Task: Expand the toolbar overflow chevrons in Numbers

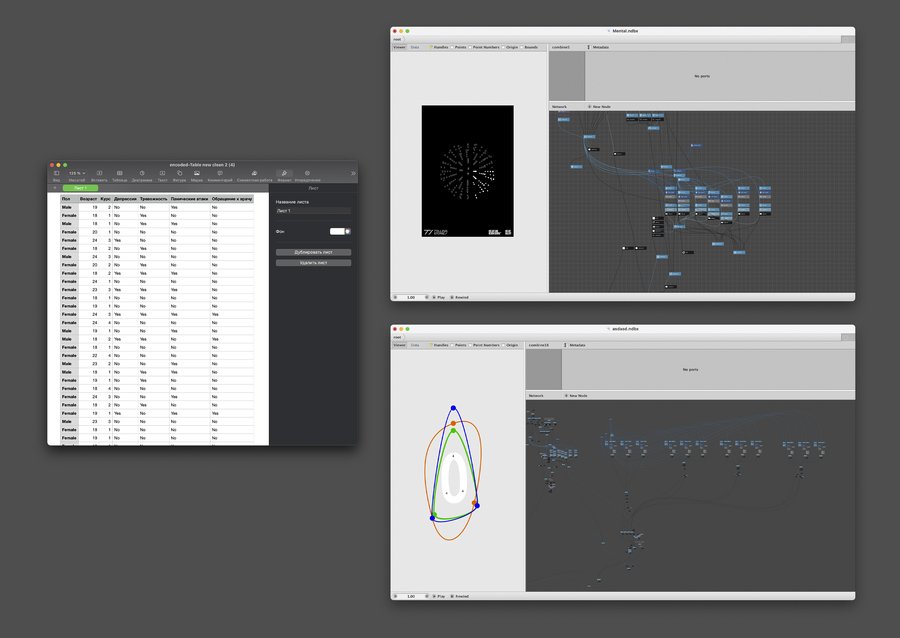Action: 353,173
